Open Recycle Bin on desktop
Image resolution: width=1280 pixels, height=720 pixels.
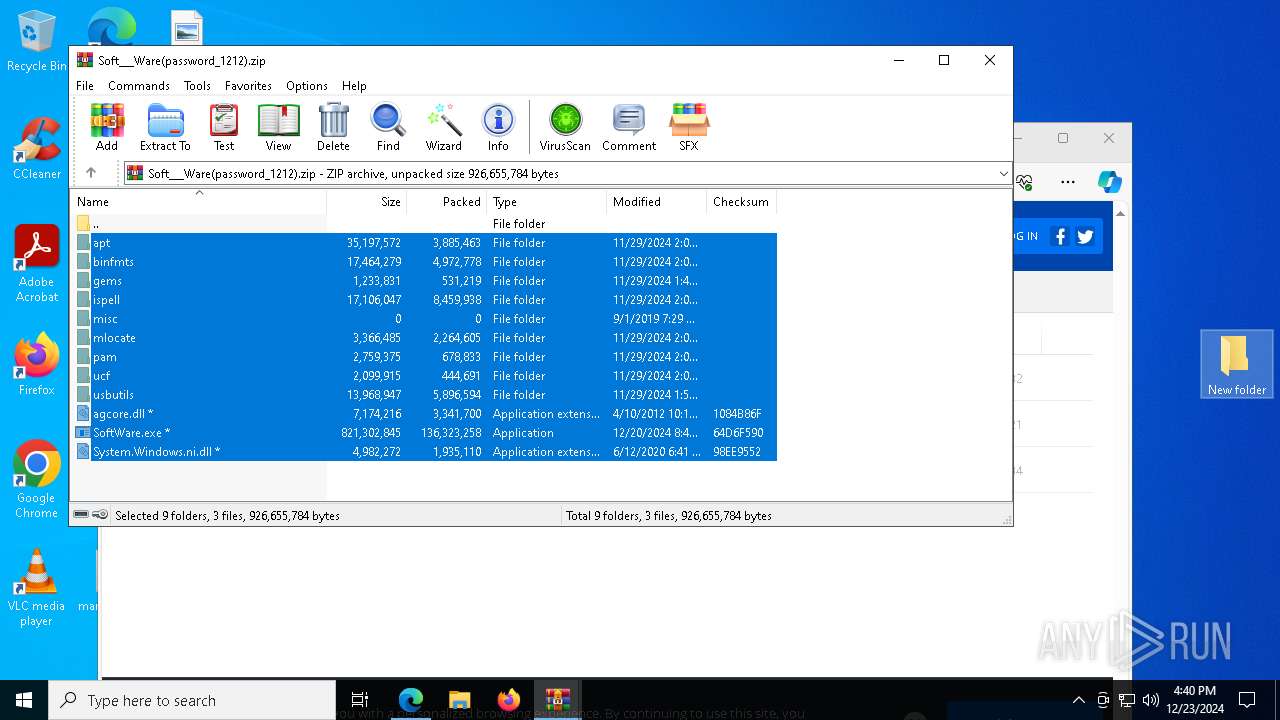point(37,41)
